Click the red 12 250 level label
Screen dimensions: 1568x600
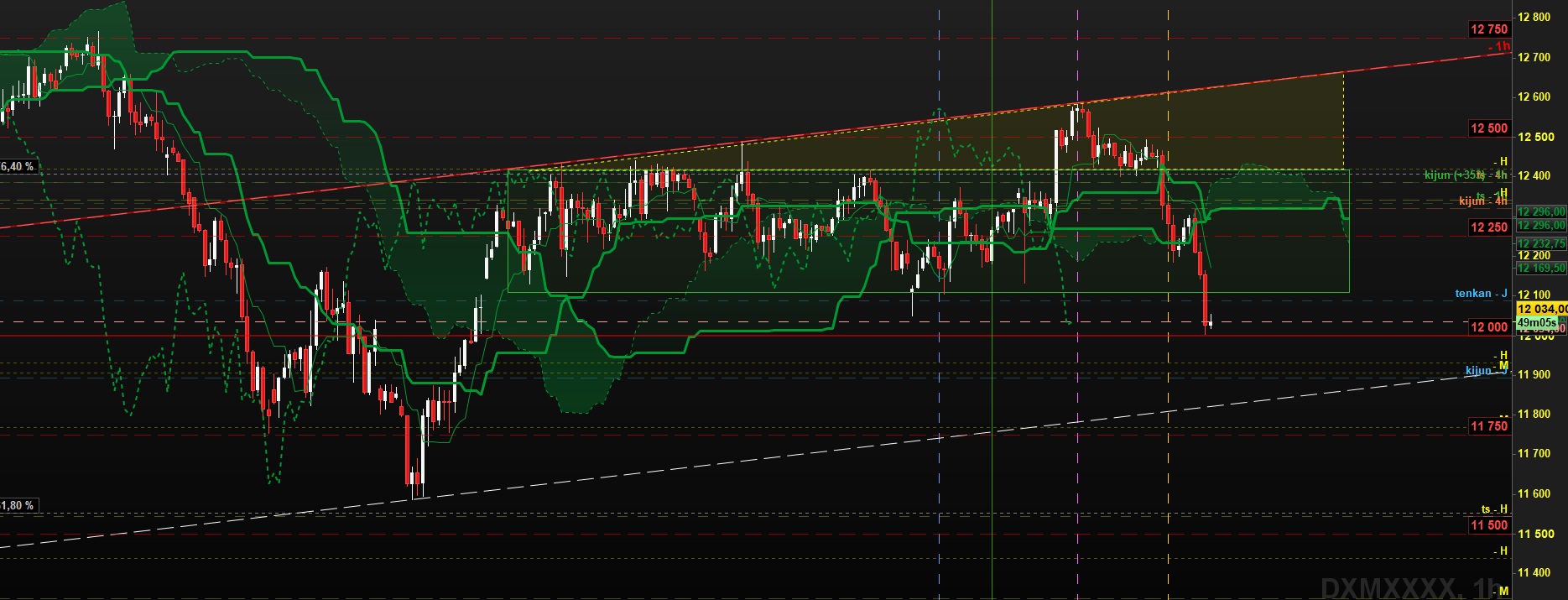(1489, 227)
